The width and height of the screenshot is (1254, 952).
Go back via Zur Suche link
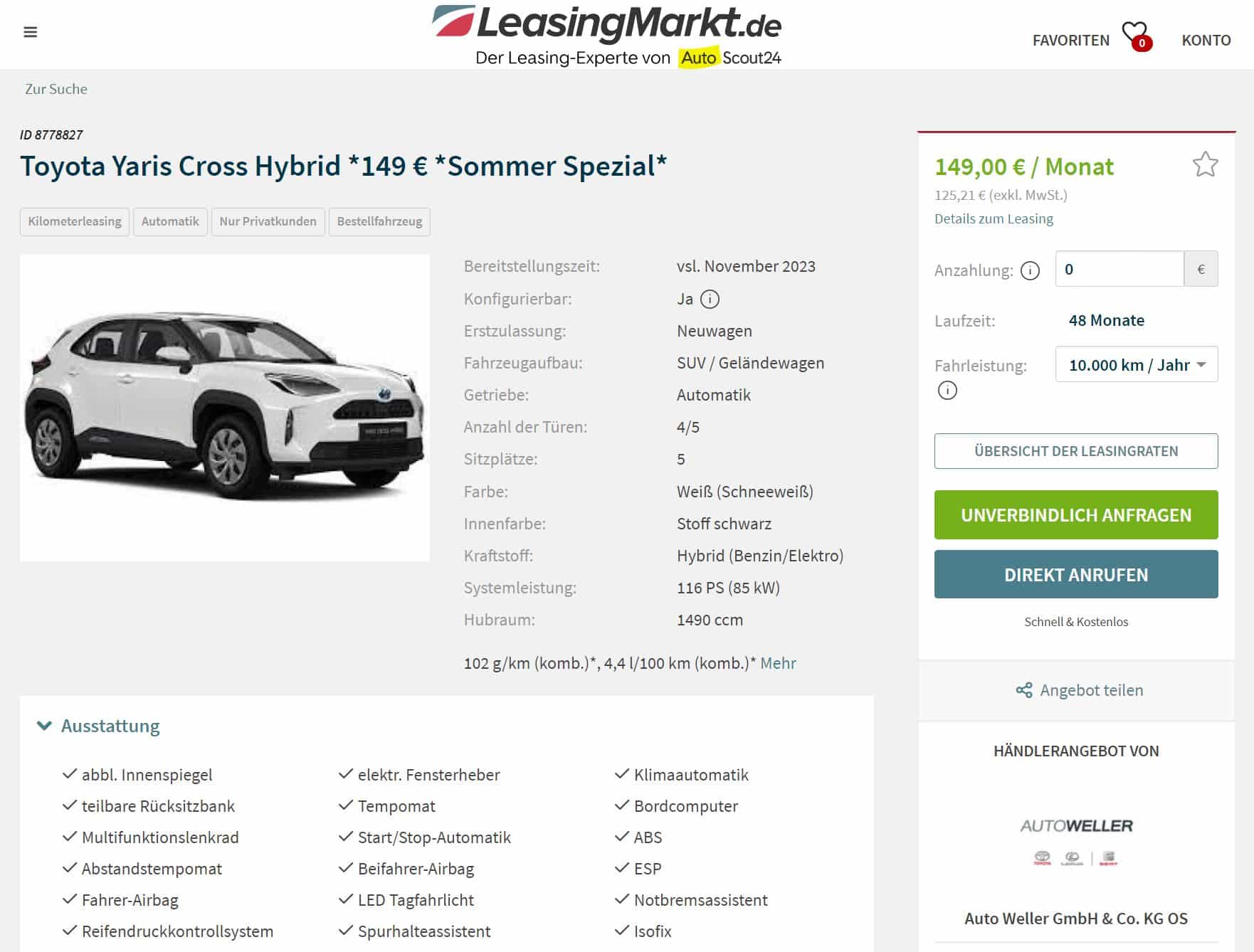pyautogui.click(x=56, y=89)
